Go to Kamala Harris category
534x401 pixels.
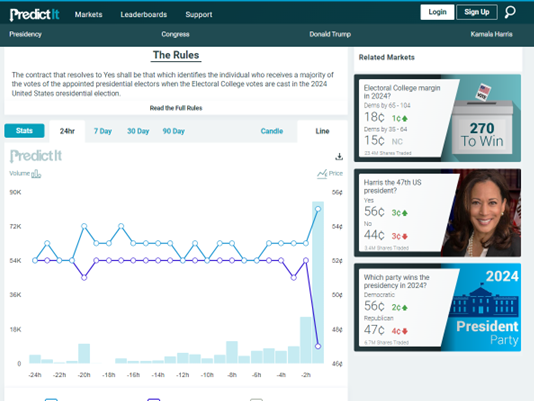[491, 34]
